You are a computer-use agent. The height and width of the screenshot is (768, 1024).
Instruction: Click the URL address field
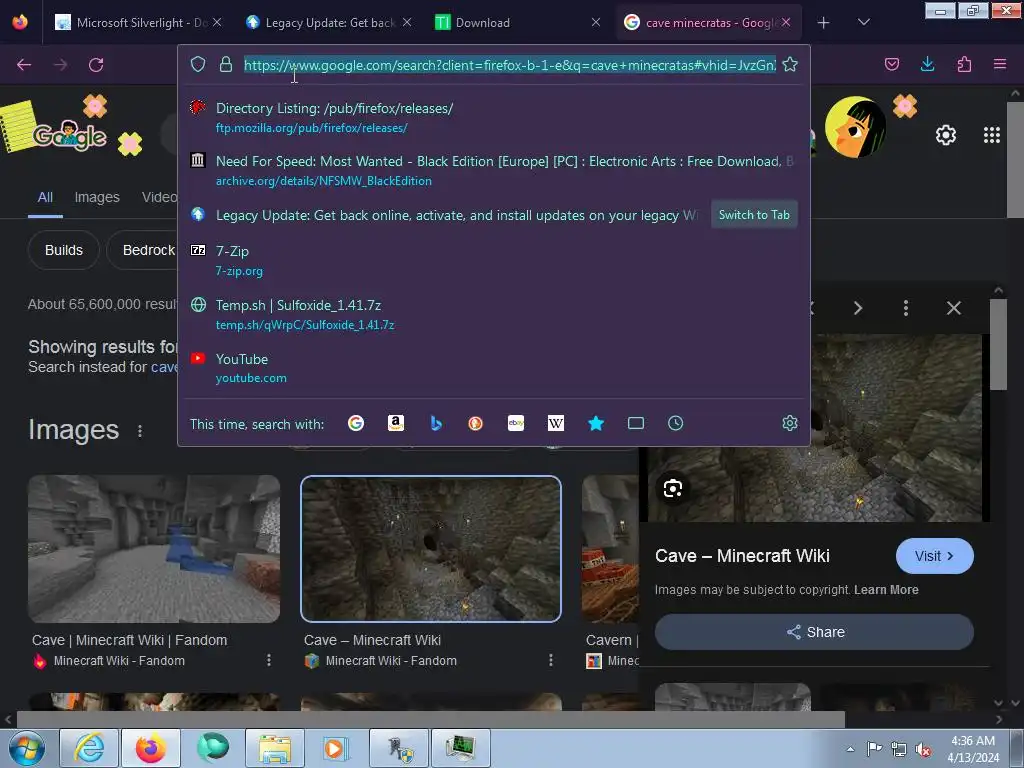(509, 65)
